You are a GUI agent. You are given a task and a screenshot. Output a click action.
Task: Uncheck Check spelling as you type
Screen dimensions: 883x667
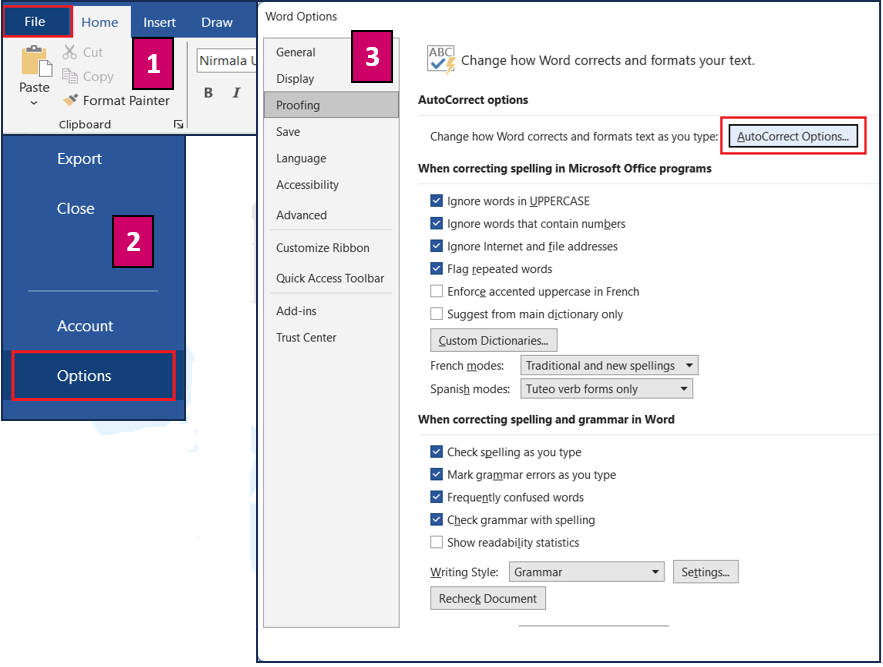(436, 452)
